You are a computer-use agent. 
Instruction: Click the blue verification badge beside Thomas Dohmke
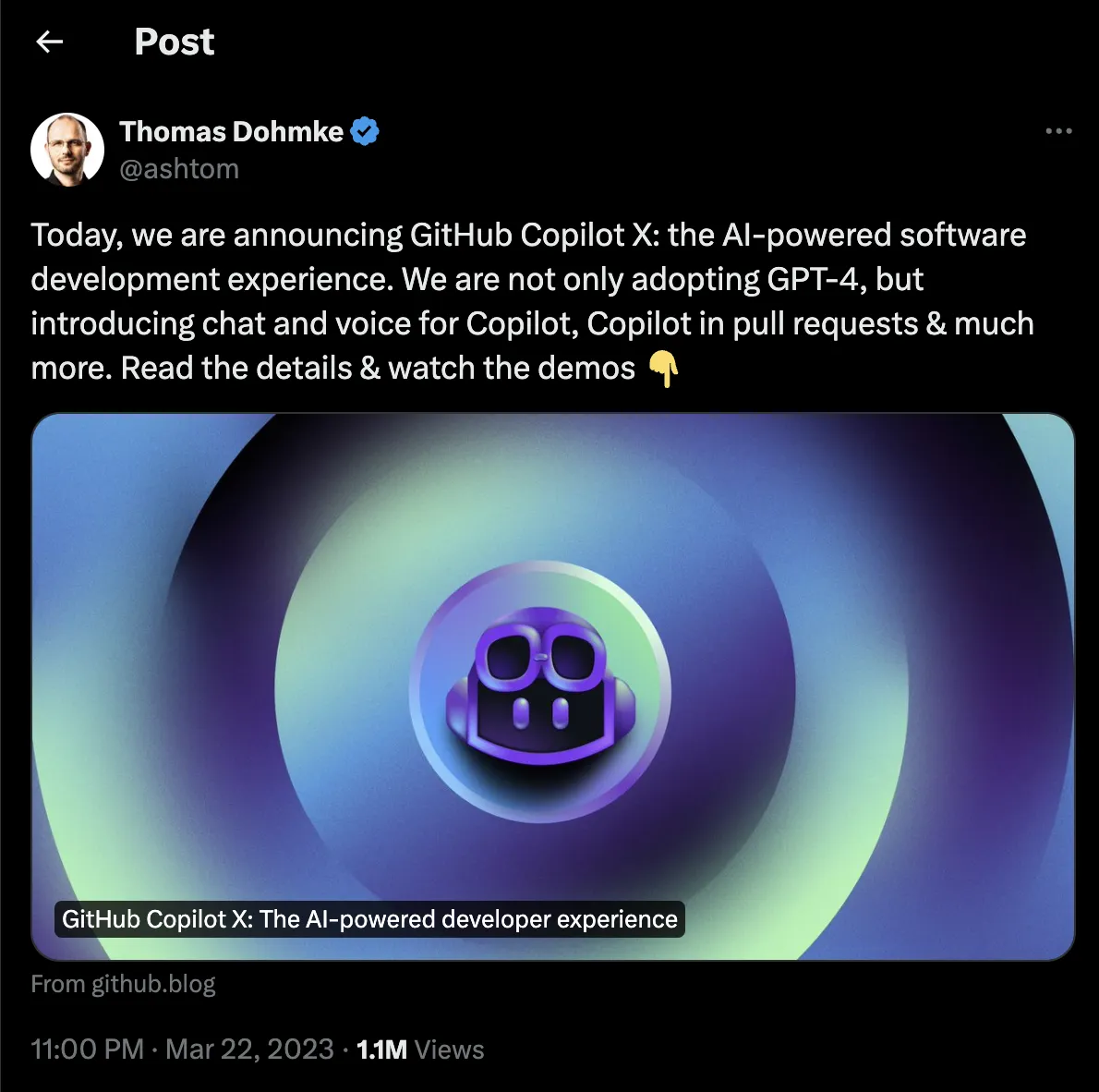click(x=366, y=130)
